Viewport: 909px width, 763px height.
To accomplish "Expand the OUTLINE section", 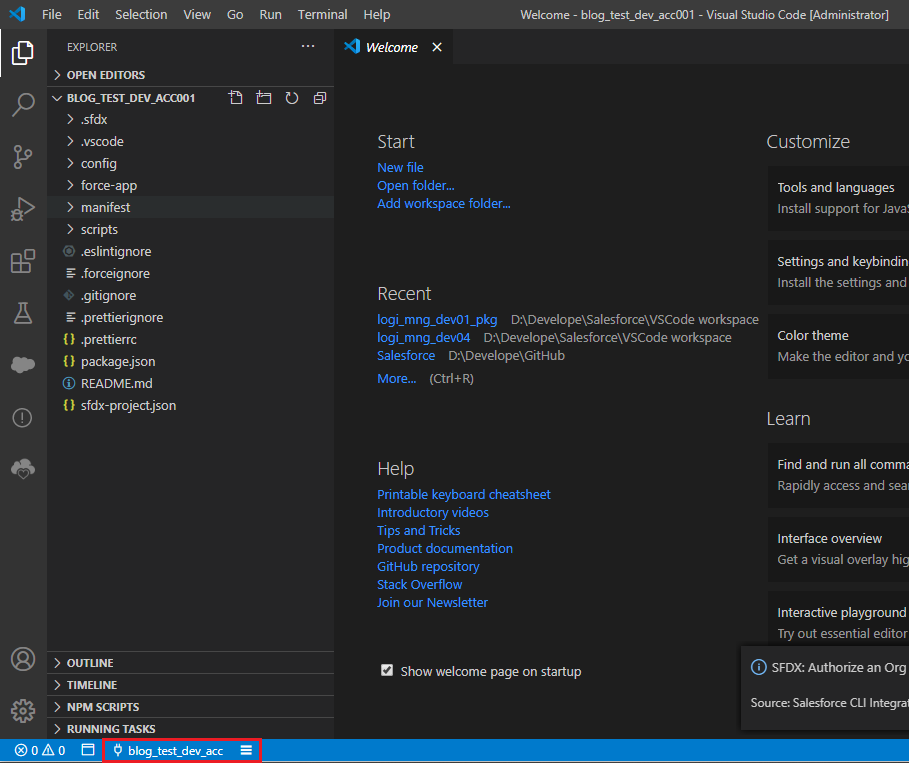I will pyautogui.click(x=190, y=663).
